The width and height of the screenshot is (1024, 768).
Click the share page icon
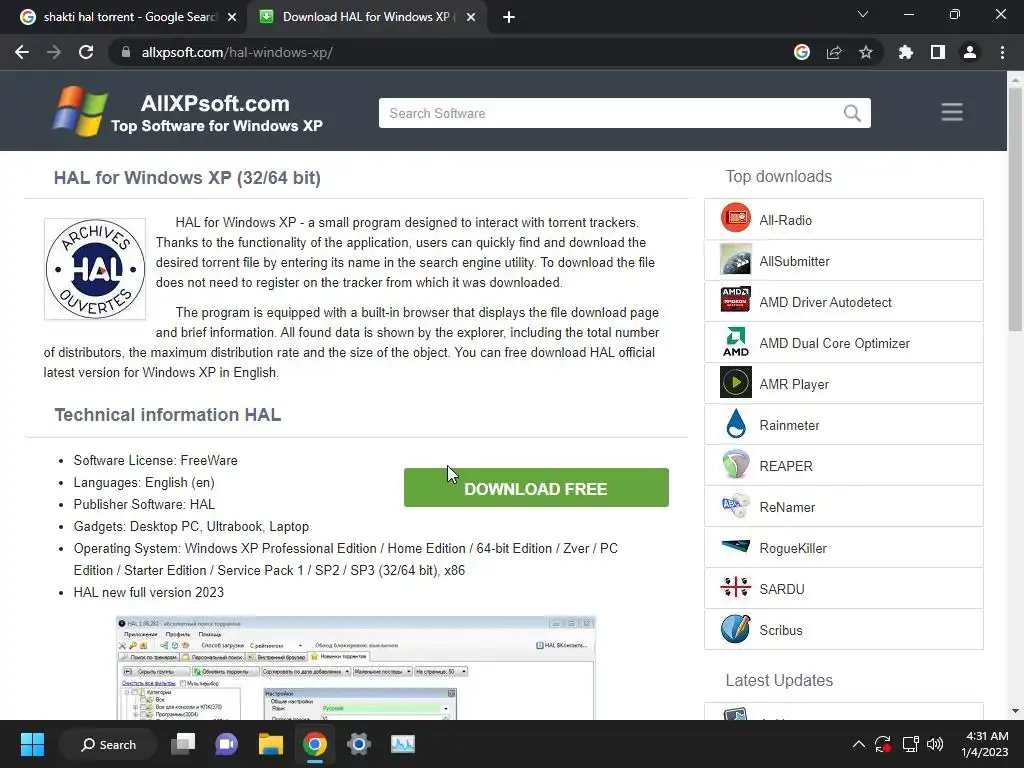(834, 52)
